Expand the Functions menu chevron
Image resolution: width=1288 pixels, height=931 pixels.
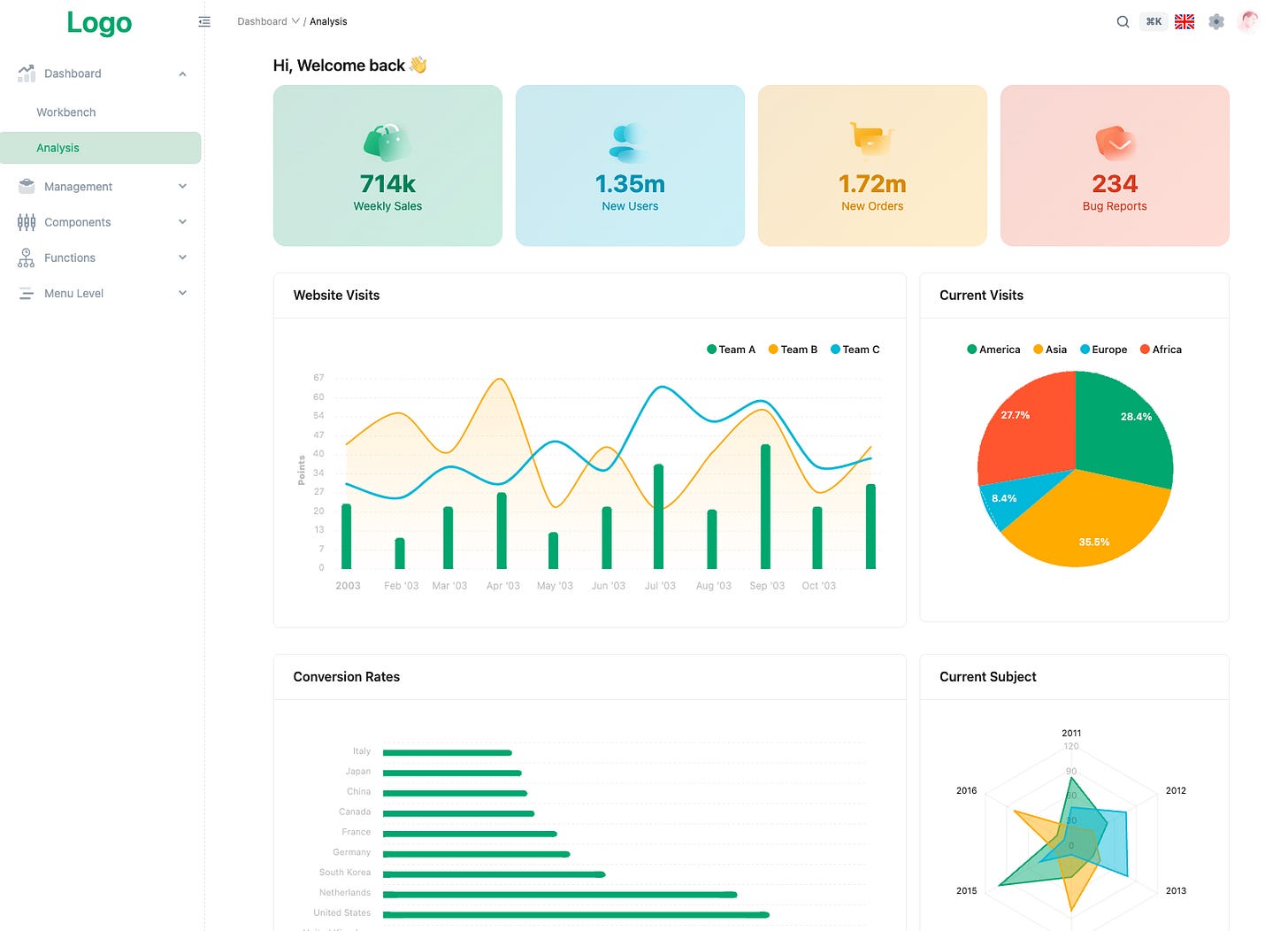coord(182,258)
